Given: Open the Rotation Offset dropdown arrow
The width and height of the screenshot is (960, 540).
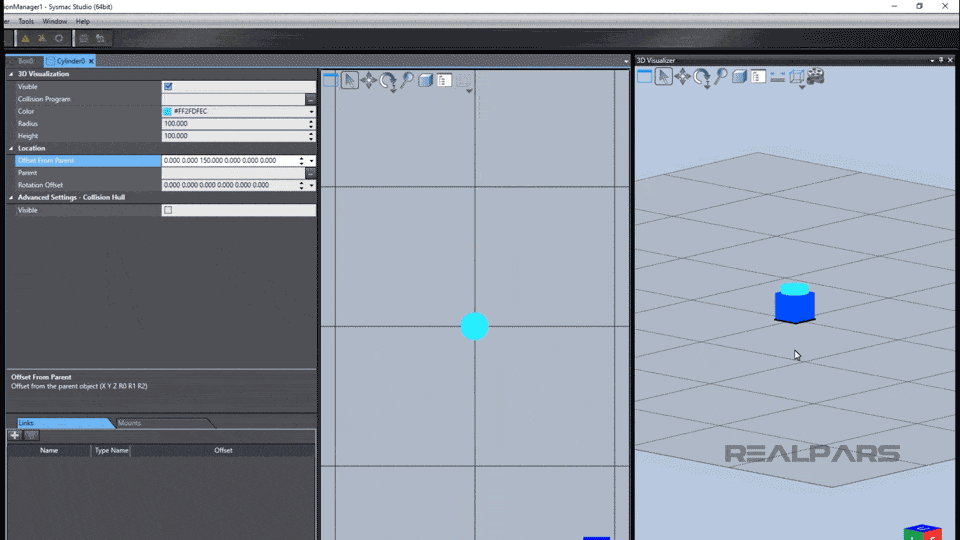Looking at the screenshot, I should 311,185.
